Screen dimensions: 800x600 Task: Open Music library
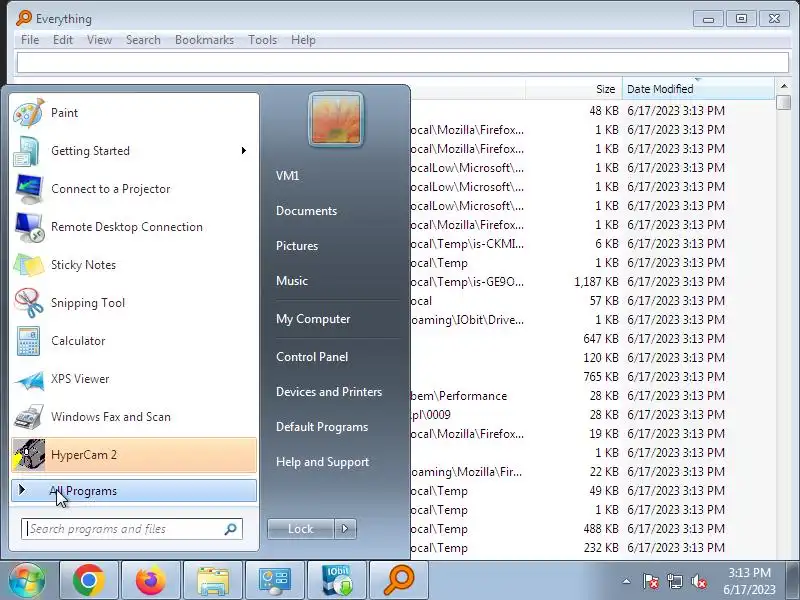tap(292, 281)
